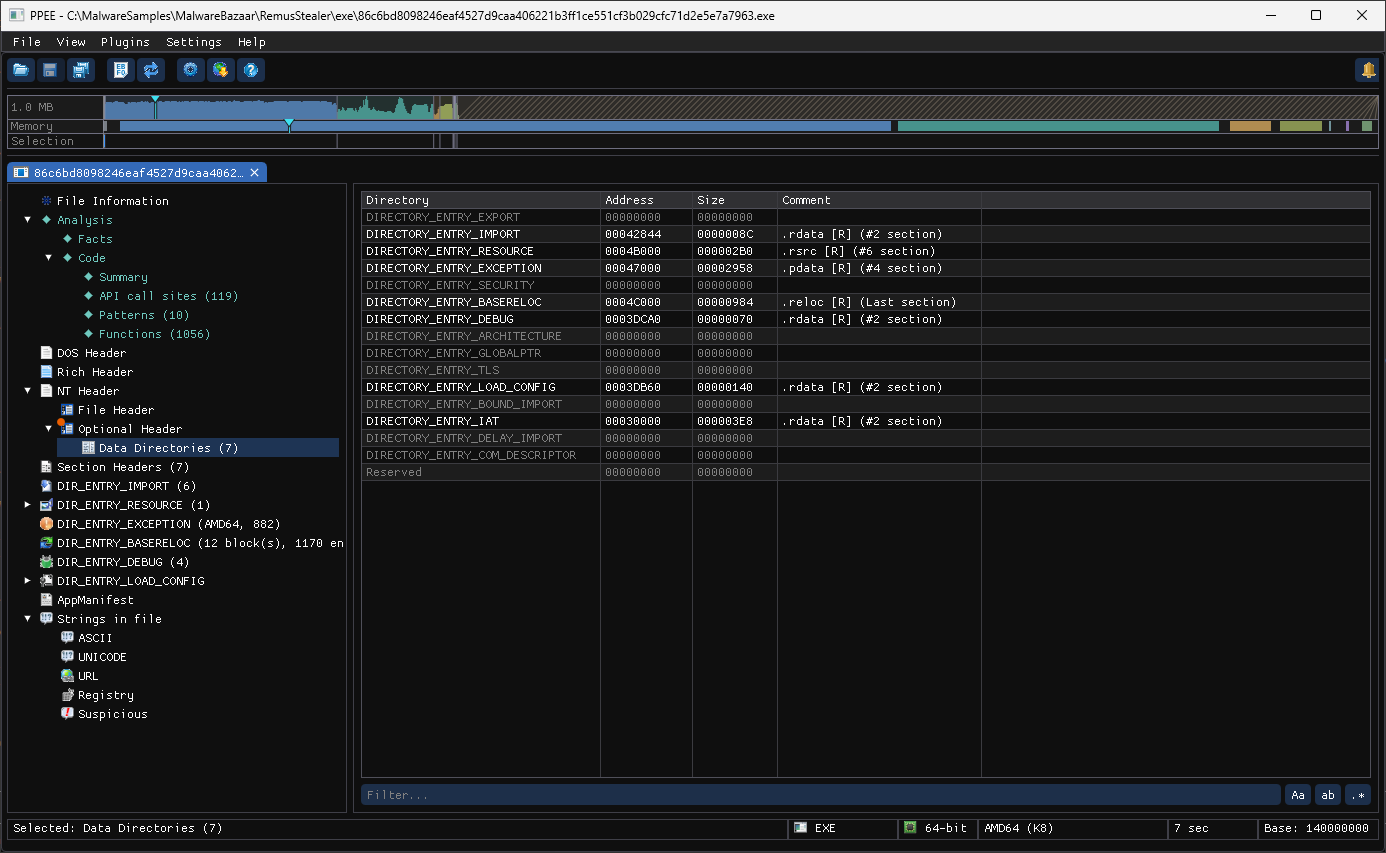
Task: Toggle the ab whole-word filter button
Action: (x=1328, y=795)
